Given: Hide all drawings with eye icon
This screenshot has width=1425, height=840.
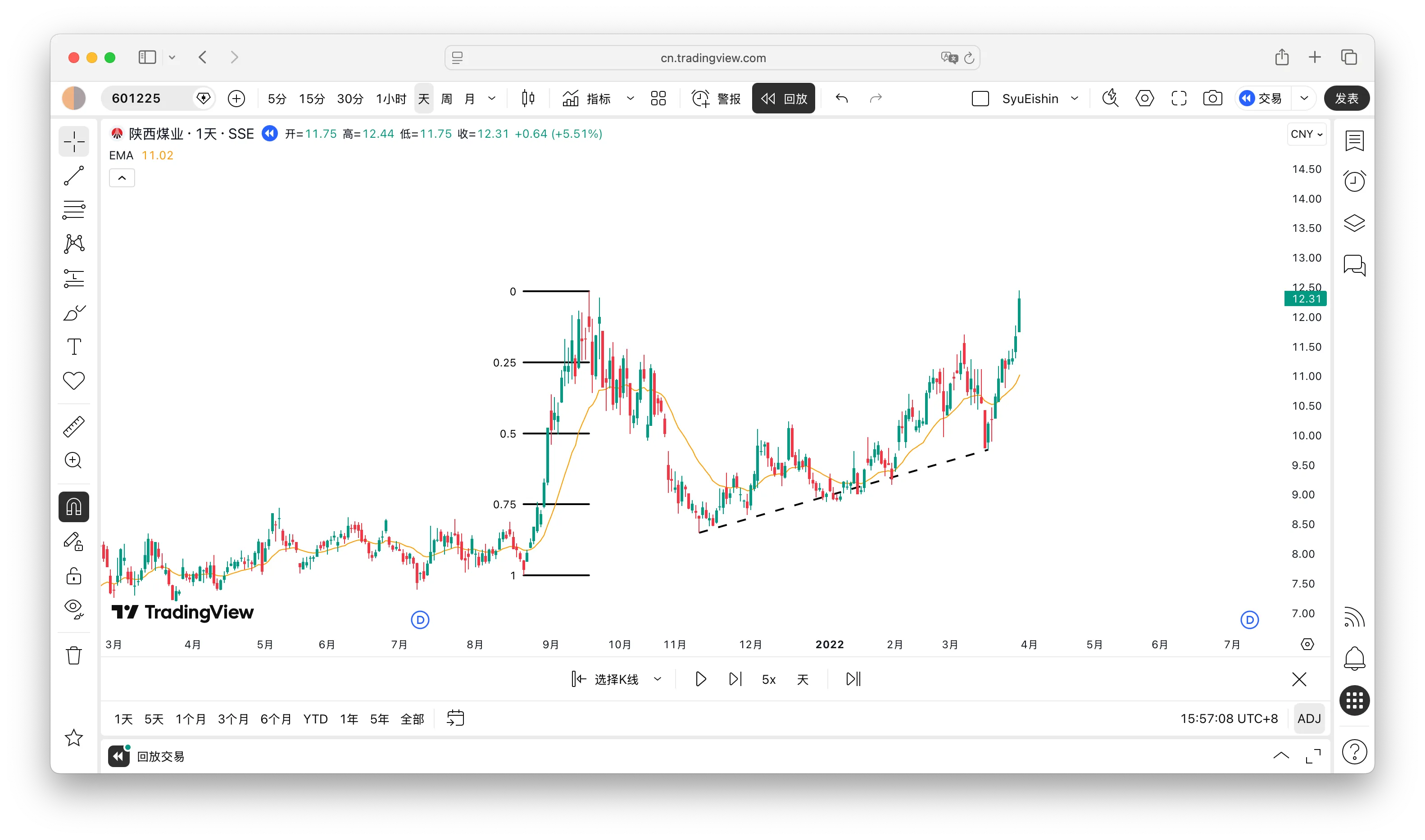Looking at the screenshot, I should [73, 609].
